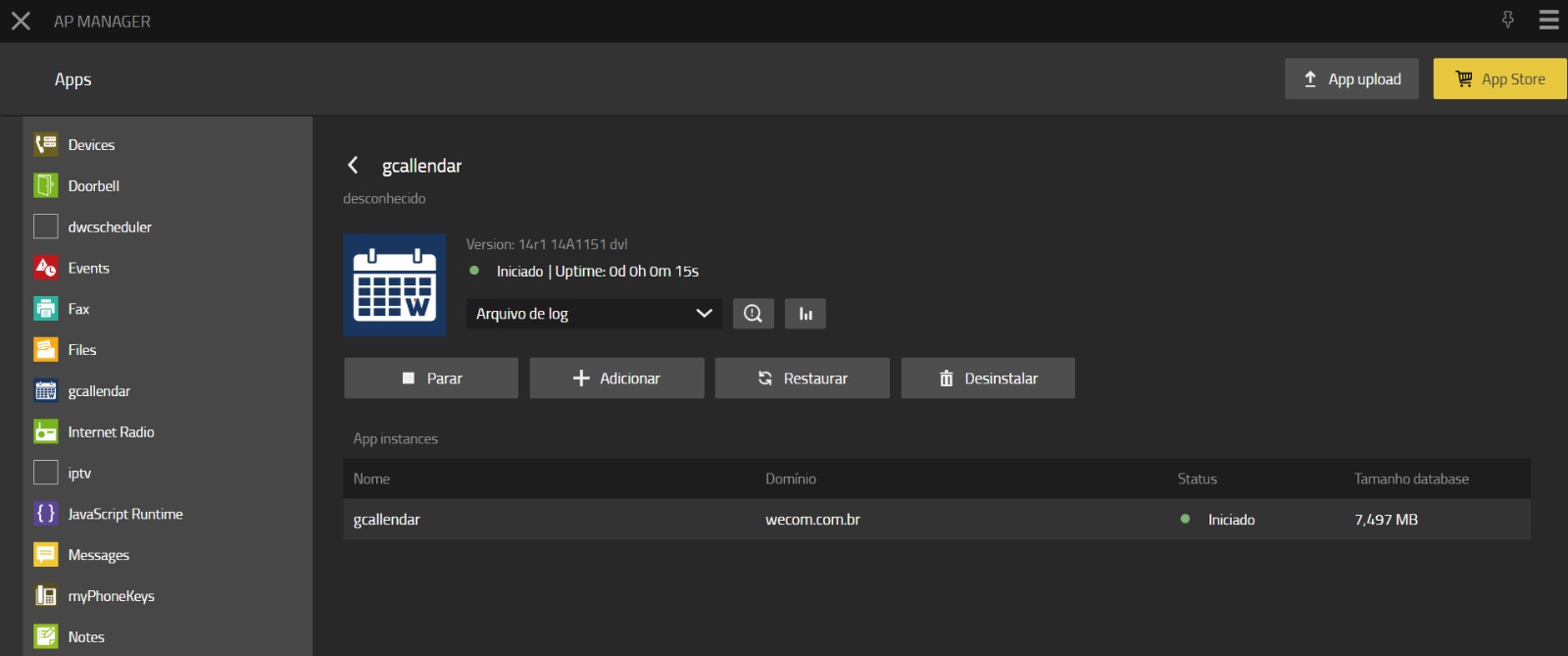Select the Internet Radio icon
Screen dimensions: 1568x656
[46, 432]
